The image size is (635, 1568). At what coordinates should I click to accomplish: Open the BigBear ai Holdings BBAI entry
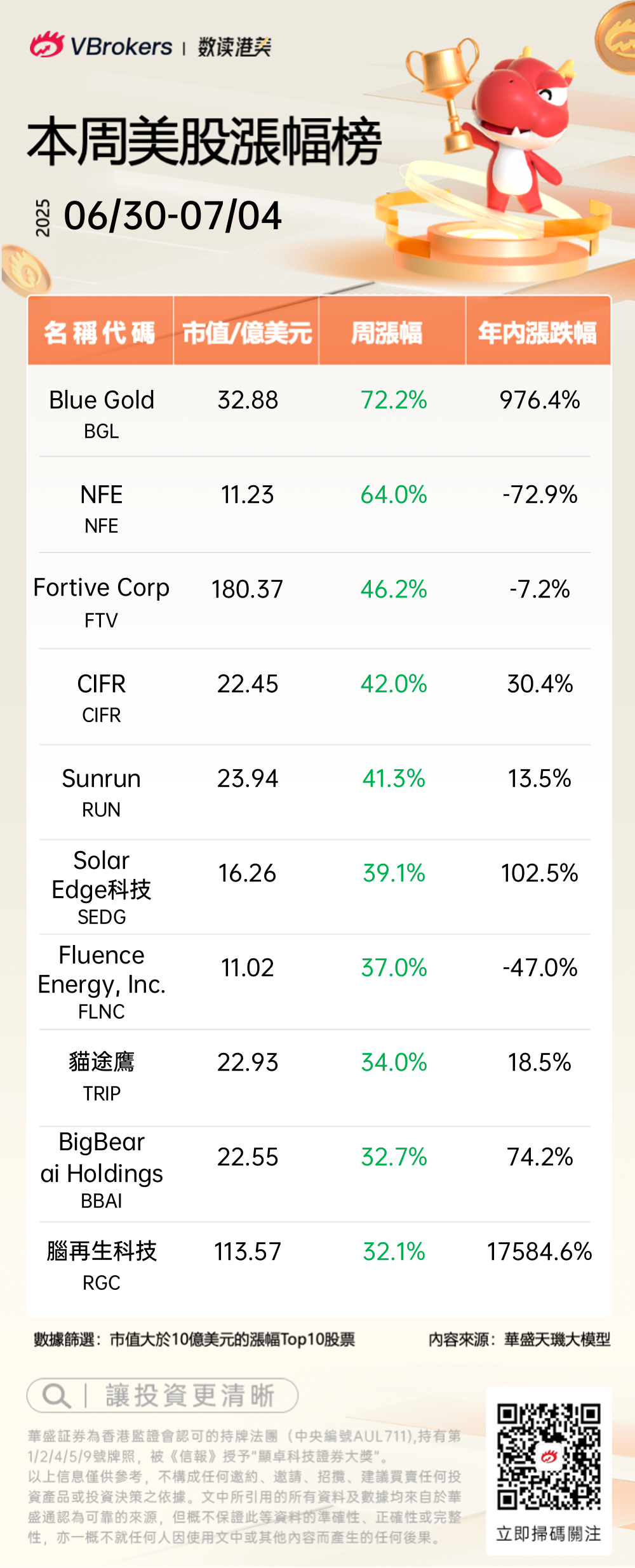[102, 1169]
